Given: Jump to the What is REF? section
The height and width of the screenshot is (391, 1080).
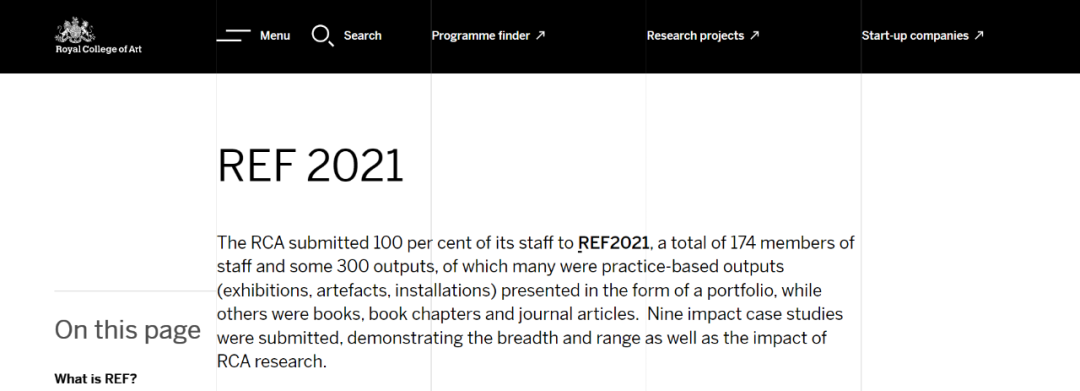Looking at the screenshot, I should pos(96,379).
